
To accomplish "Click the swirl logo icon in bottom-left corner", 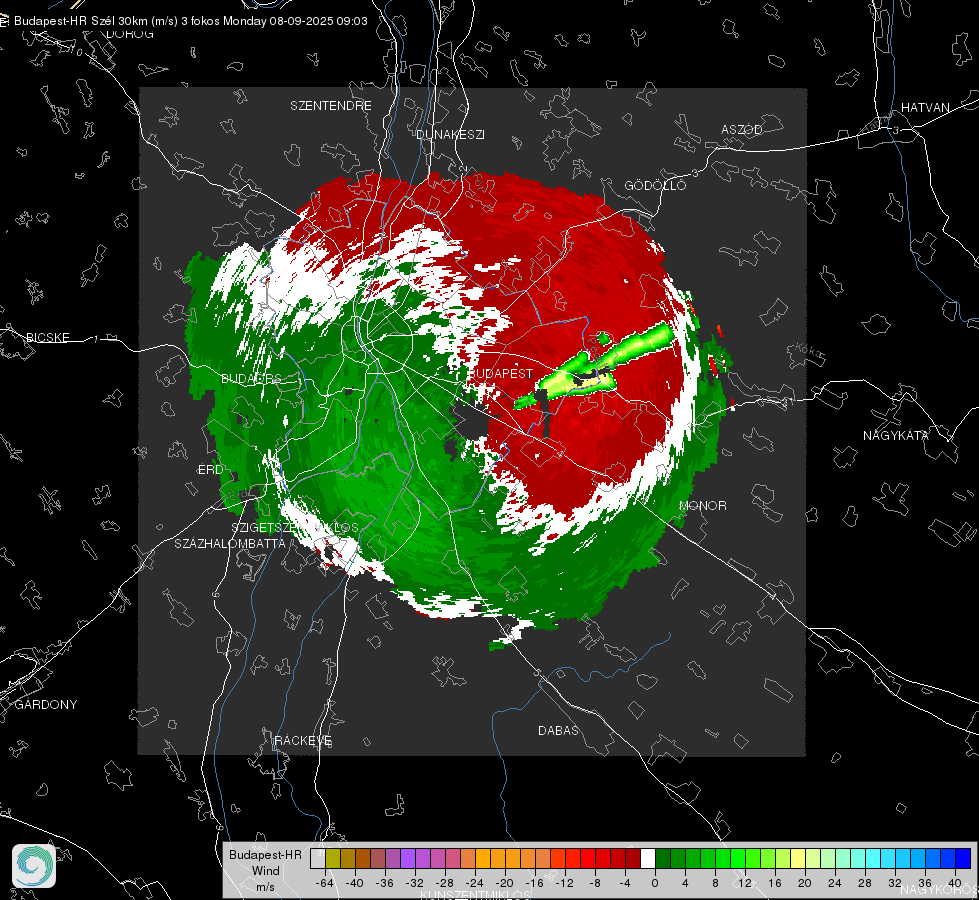I will pos(34,866).
